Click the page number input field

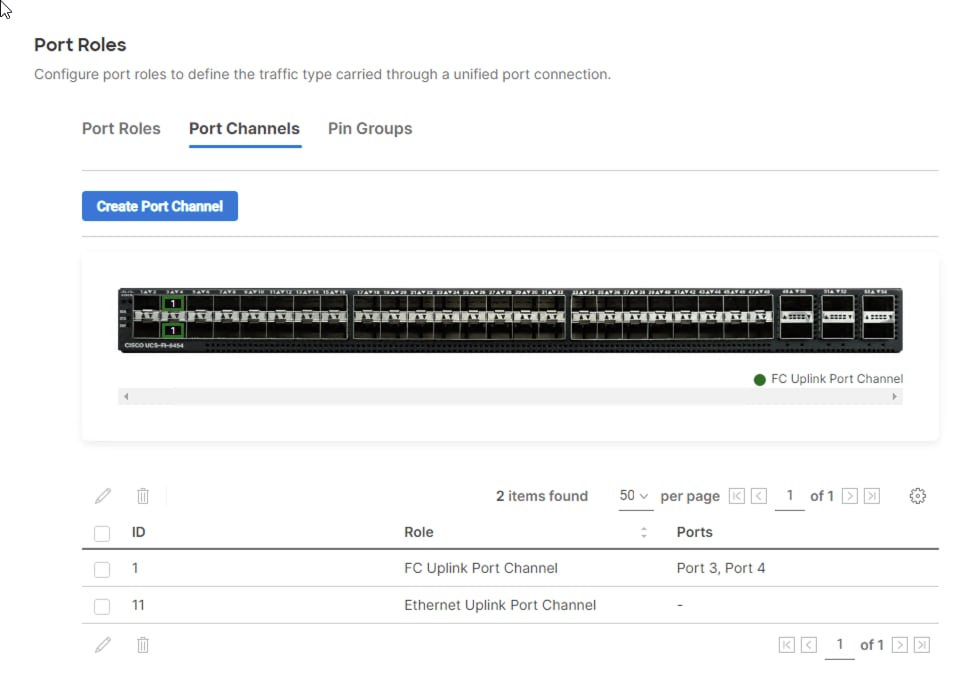coord(789,495)
